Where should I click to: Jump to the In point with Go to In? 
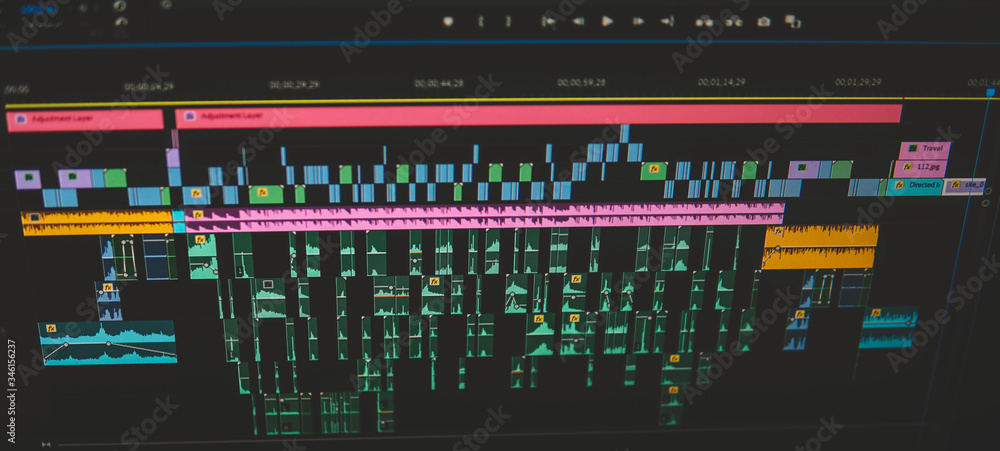click(548, 21)
